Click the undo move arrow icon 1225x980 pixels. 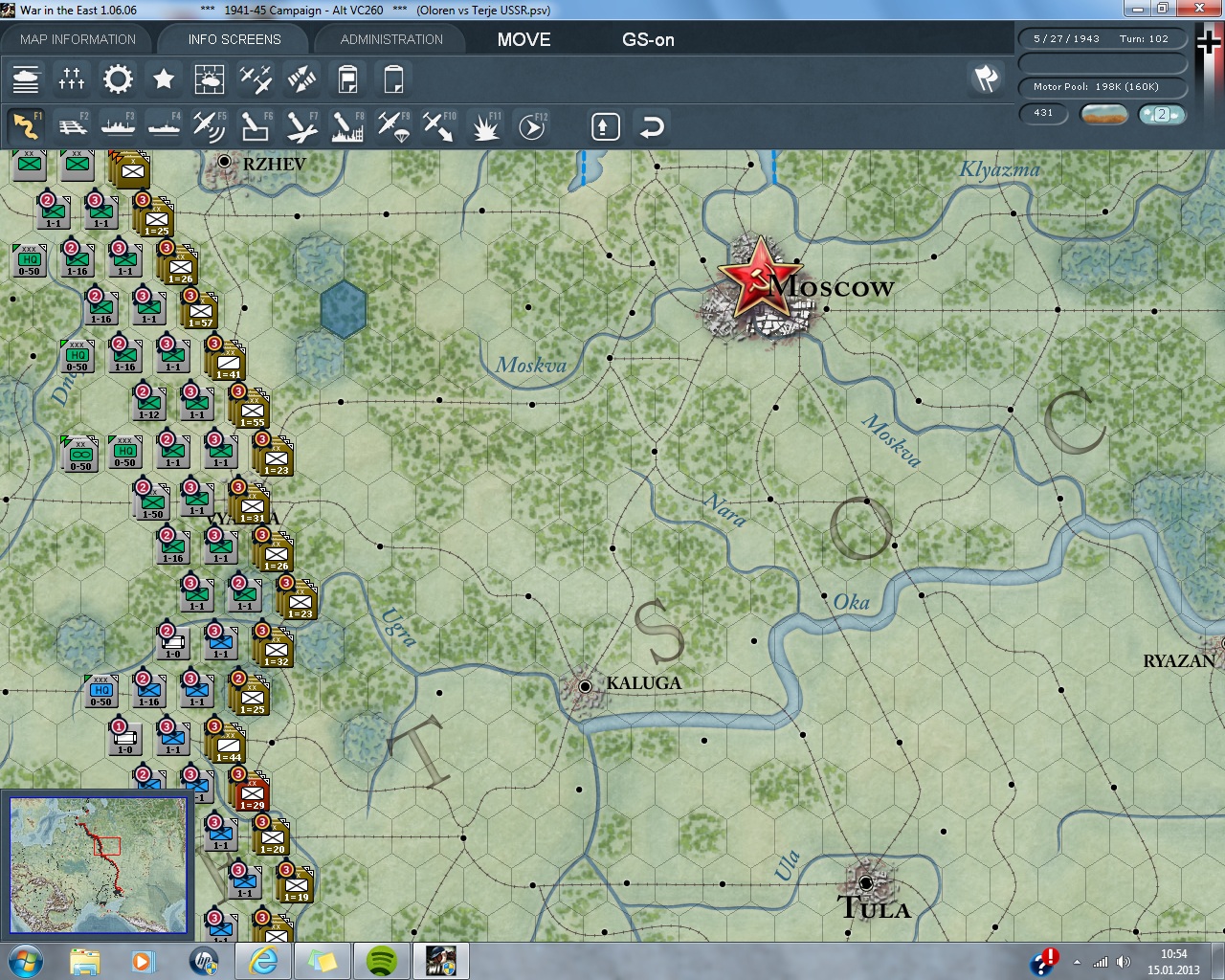click(652, 126)
